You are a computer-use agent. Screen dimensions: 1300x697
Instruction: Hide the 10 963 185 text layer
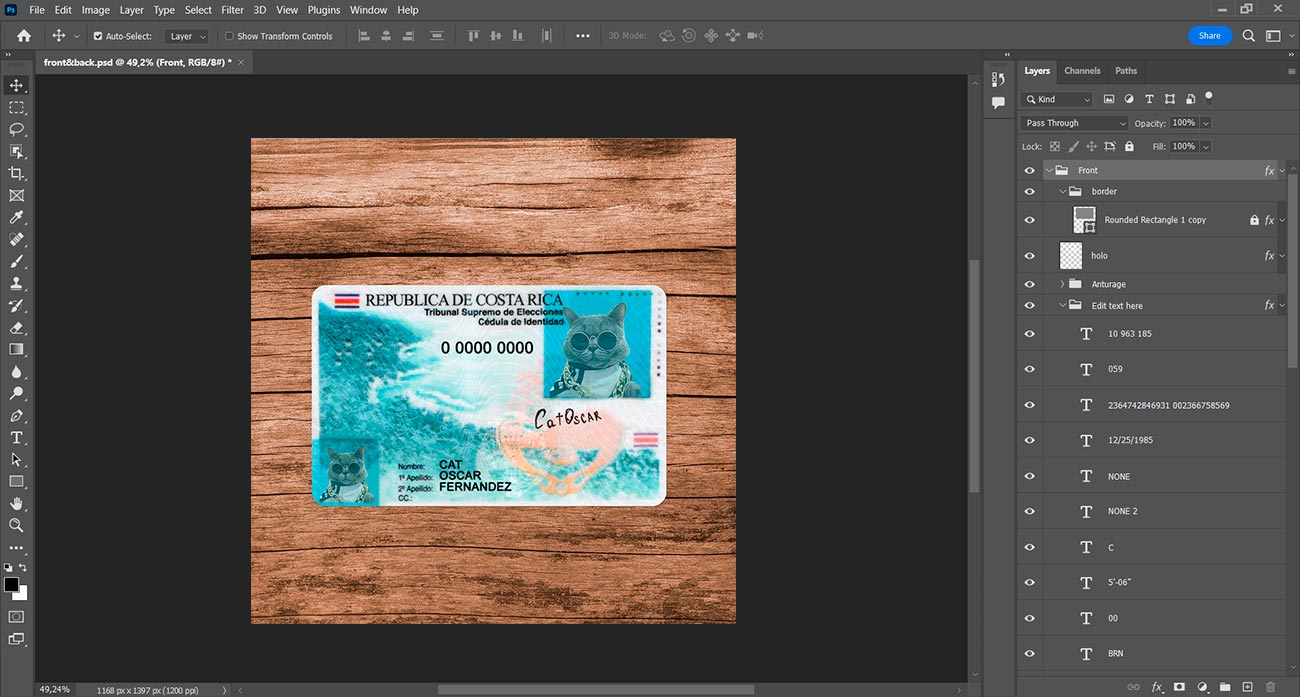pos(1030,334)
